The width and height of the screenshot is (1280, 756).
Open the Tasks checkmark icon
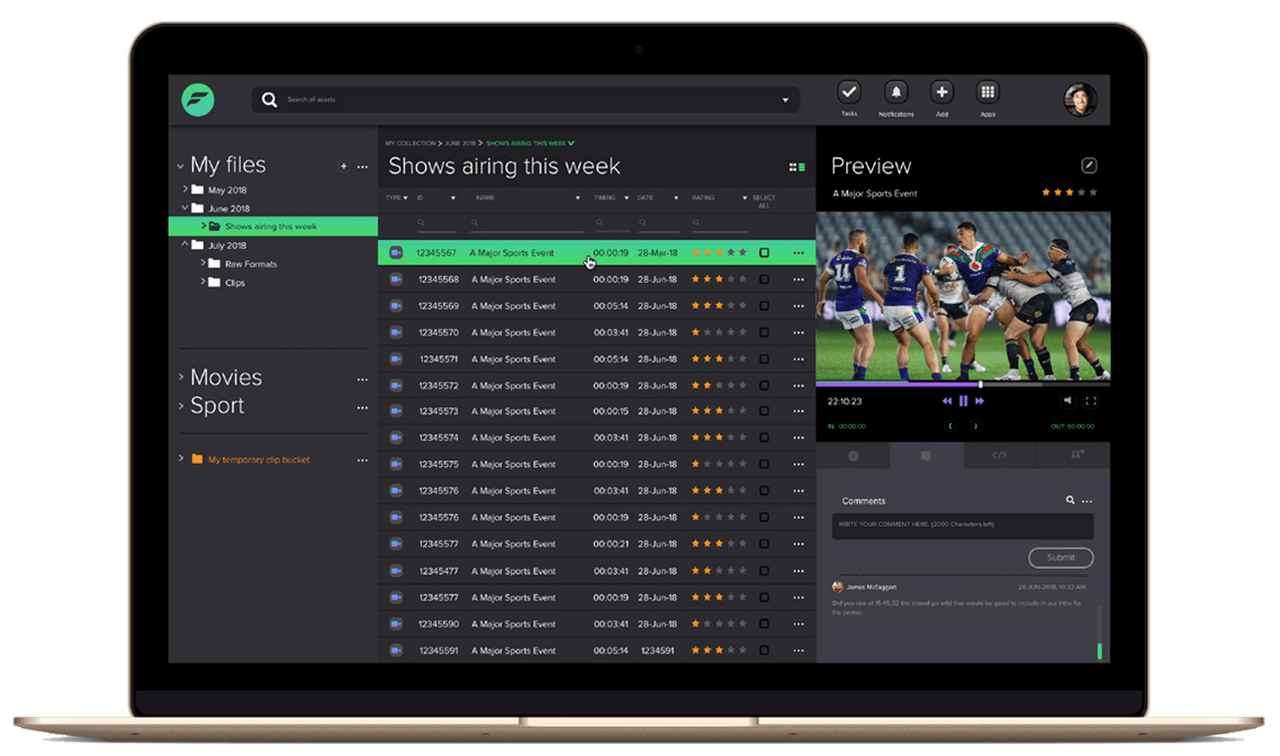click(x=849, y=93)
